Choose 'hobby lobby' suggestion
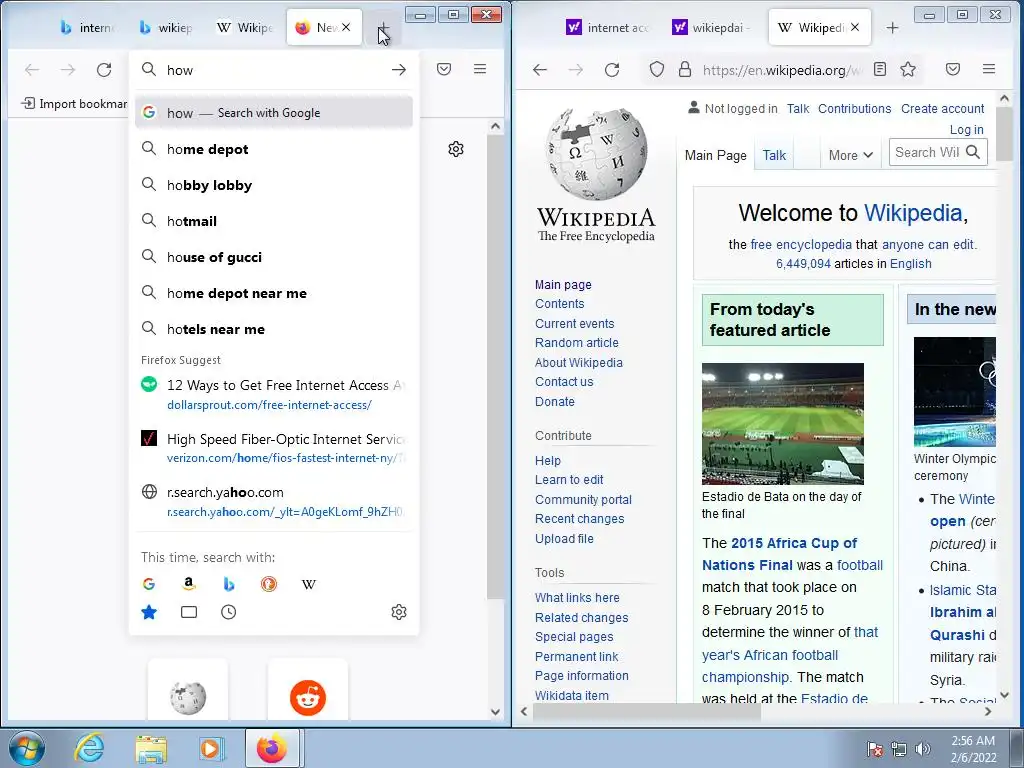Screen dimensions: 1024x768 (274, 185)
